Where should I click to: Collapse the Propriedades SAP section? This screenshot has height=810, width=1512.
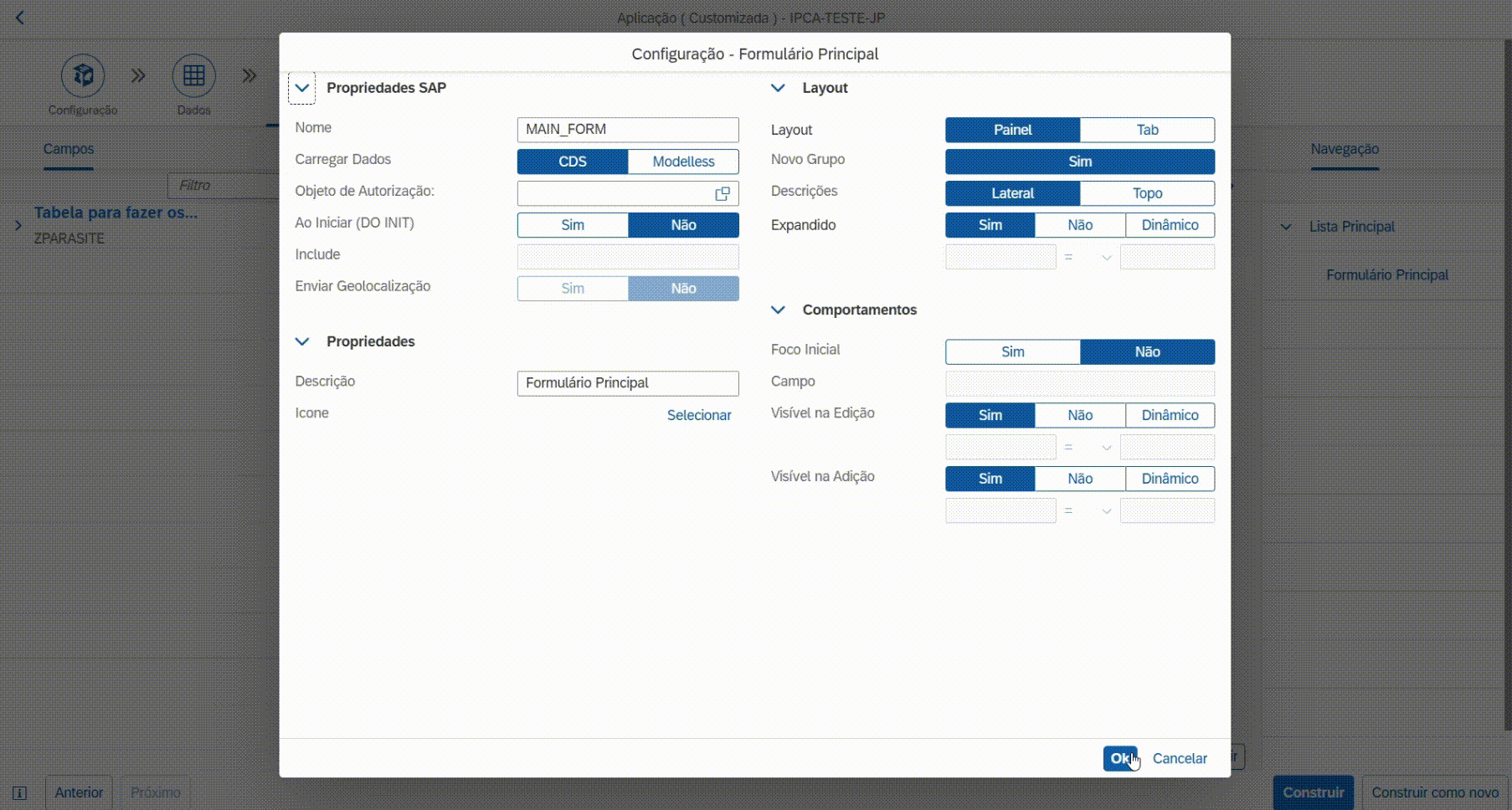point(302,88)
